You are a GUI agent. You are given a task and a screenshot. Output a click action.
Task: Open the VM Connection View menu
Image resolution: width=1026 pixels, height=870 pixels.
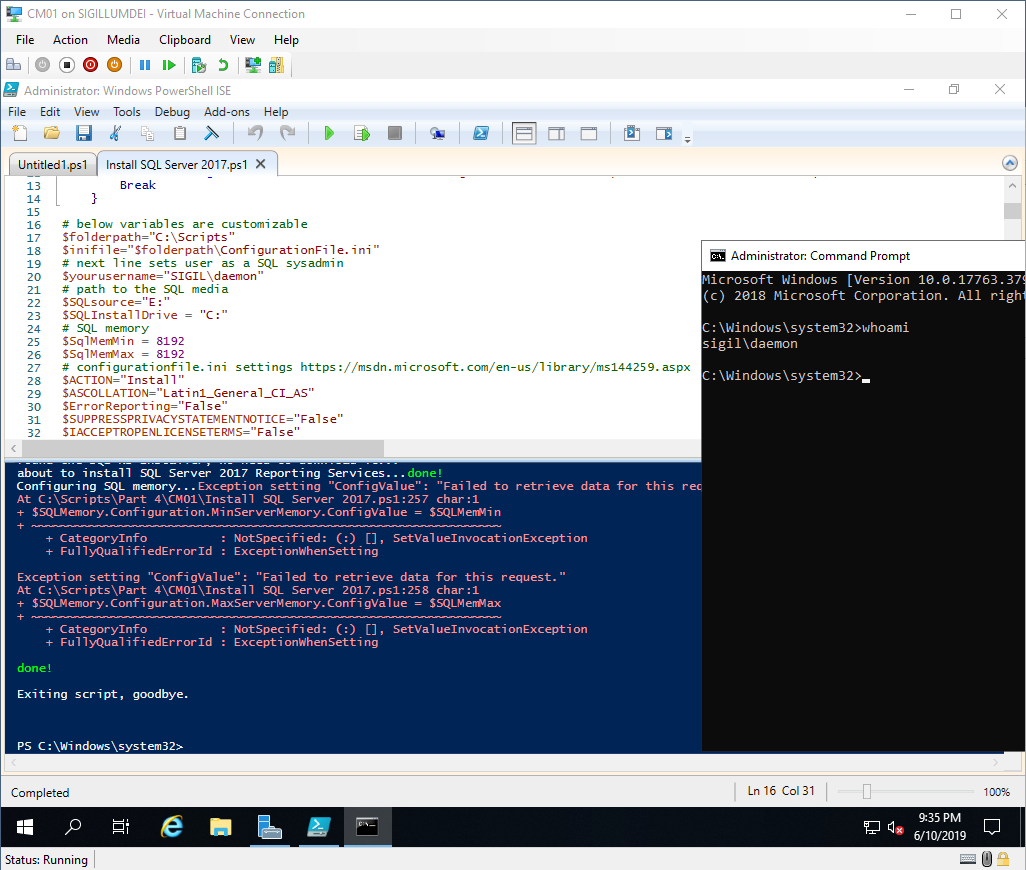pos(242,40)
